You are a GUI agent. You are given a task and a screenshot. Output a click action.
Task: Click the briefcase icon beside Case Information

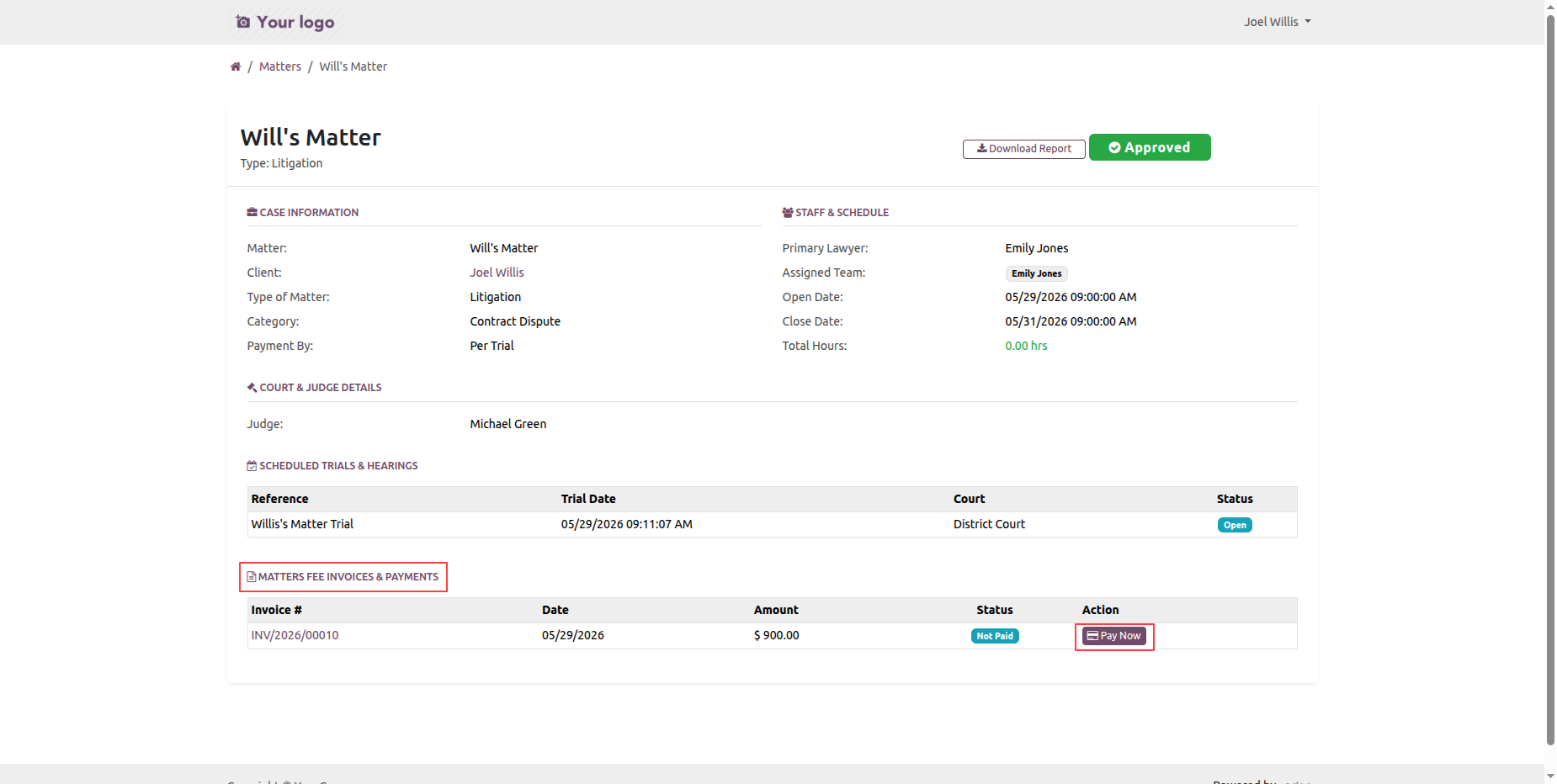tap(252, 212)
